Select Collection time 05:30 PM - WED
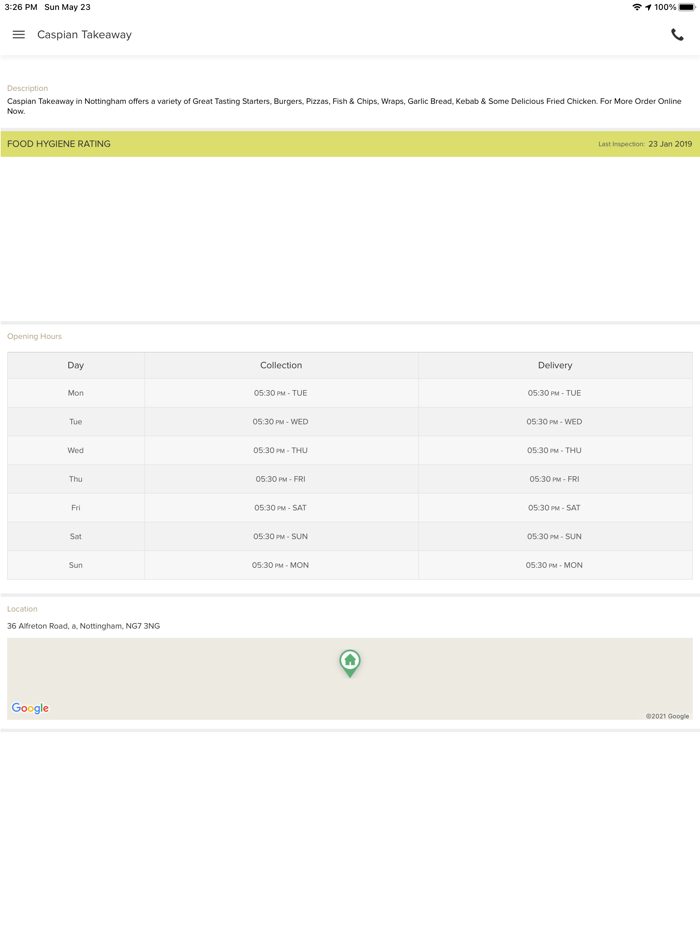Viewport: 700px width, 934px height. [281, 422]
